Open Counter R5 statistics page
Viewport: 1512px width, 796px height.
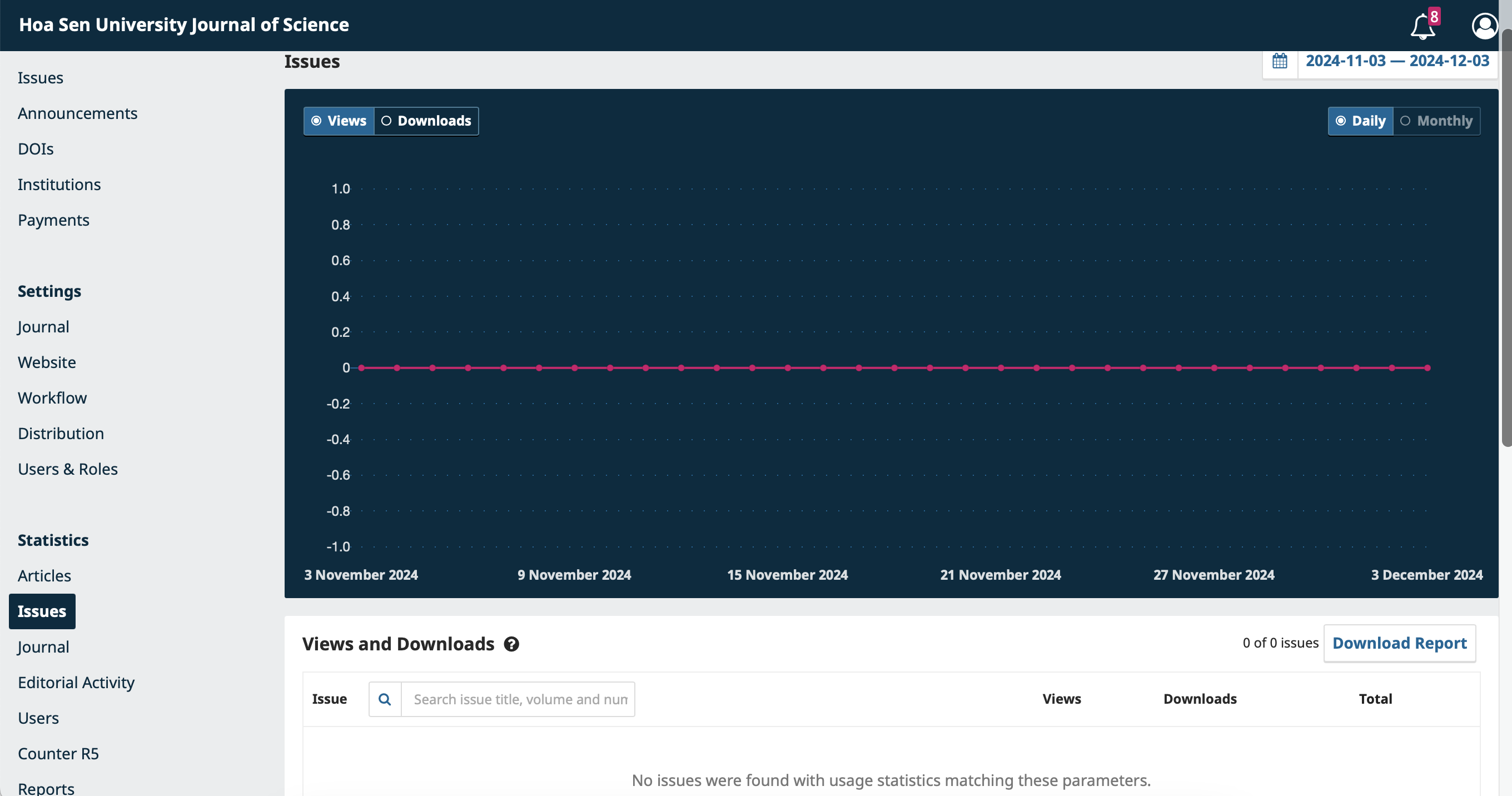click(58, 753)
